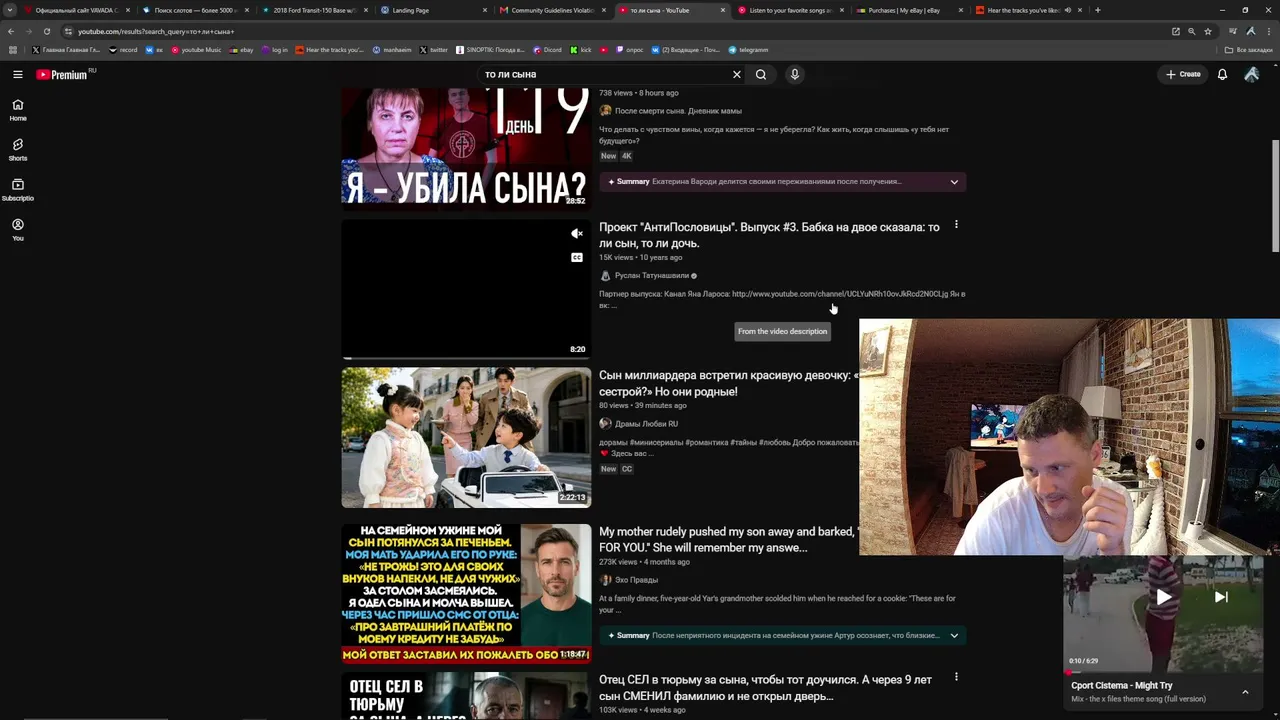Switch to the 2018 Ford Transit-150 tab
The height and width of the screenshot is (720, 1280).
315,10
